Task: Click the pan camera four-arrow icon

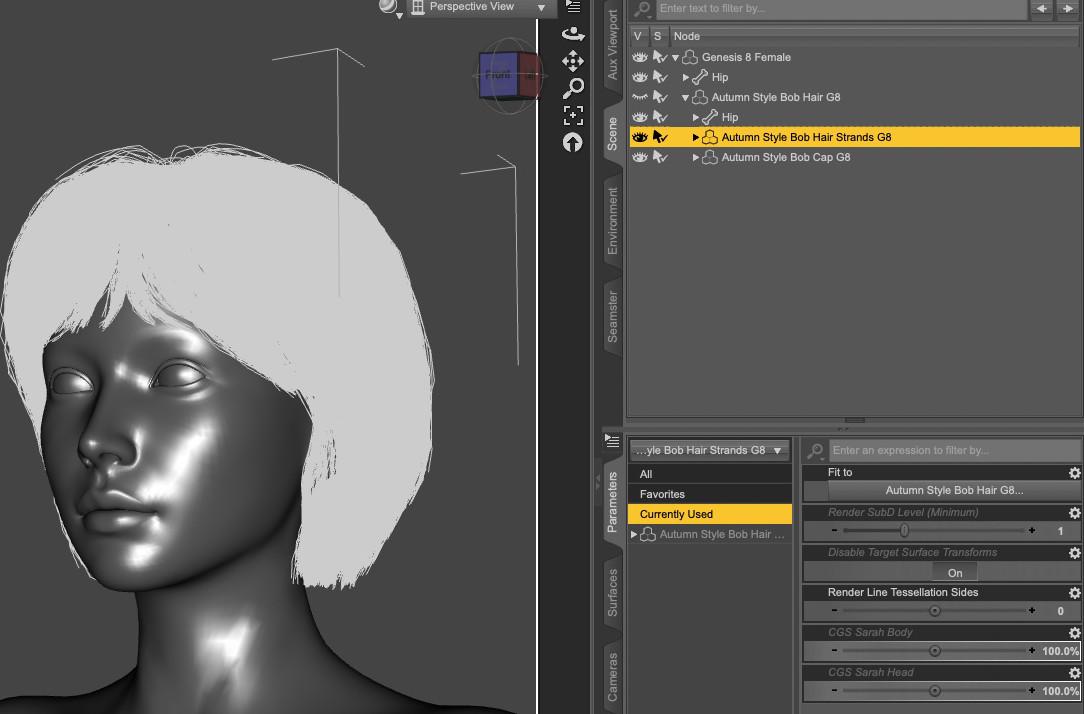Action: [573, 61]
